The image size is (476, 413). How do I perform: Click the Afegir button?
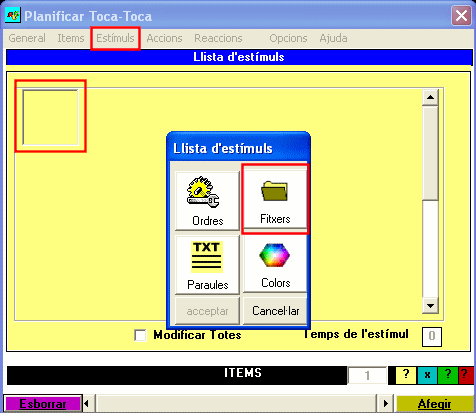point(434,404)
